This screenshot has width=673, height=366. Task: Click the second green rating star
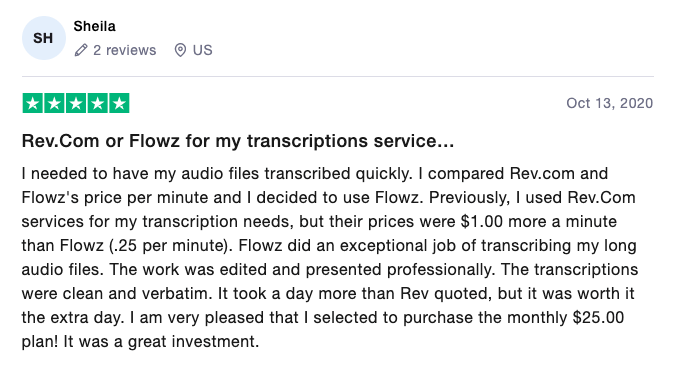click(55, 103)
